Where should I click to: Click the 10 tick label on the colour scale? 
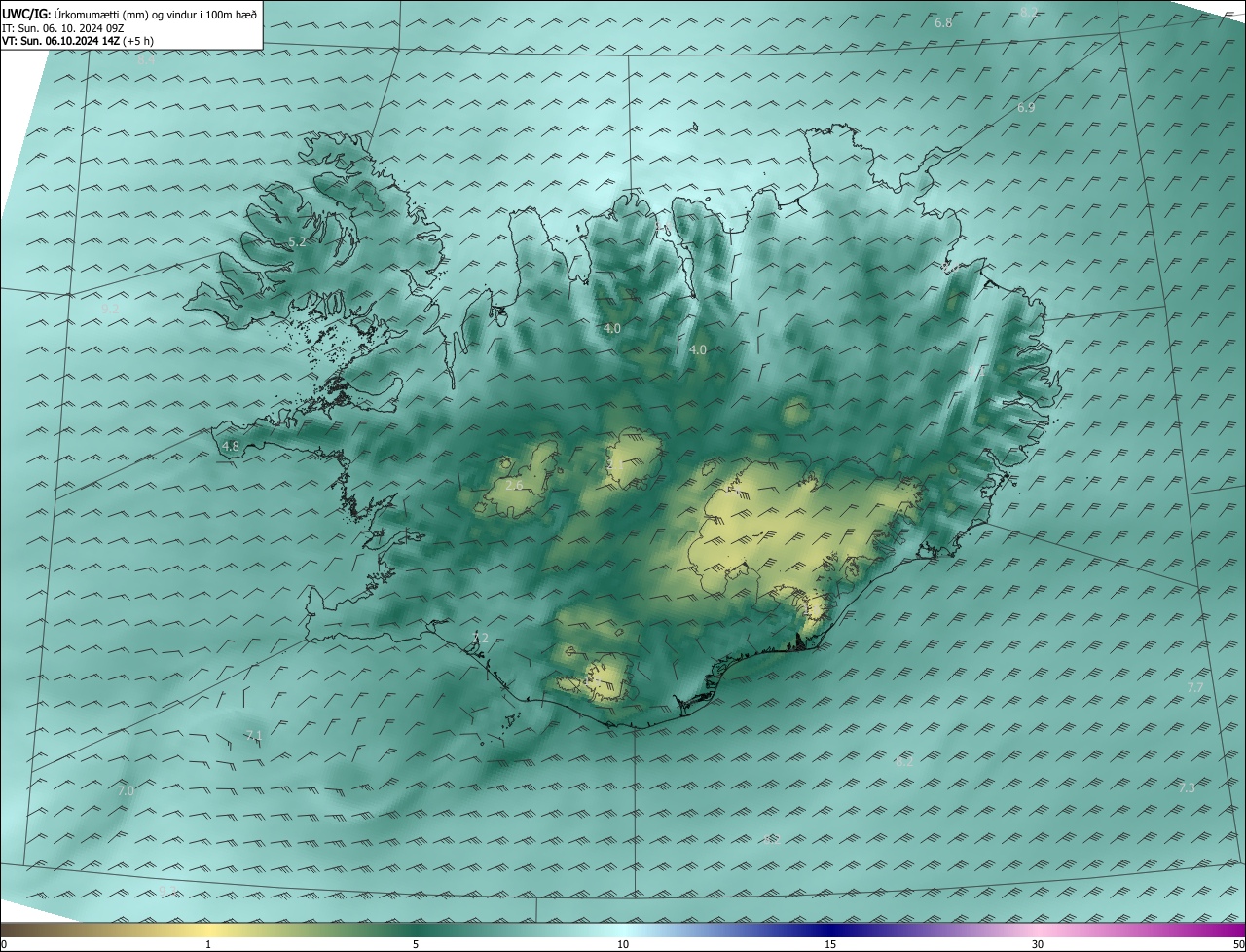tap(623, 945)
